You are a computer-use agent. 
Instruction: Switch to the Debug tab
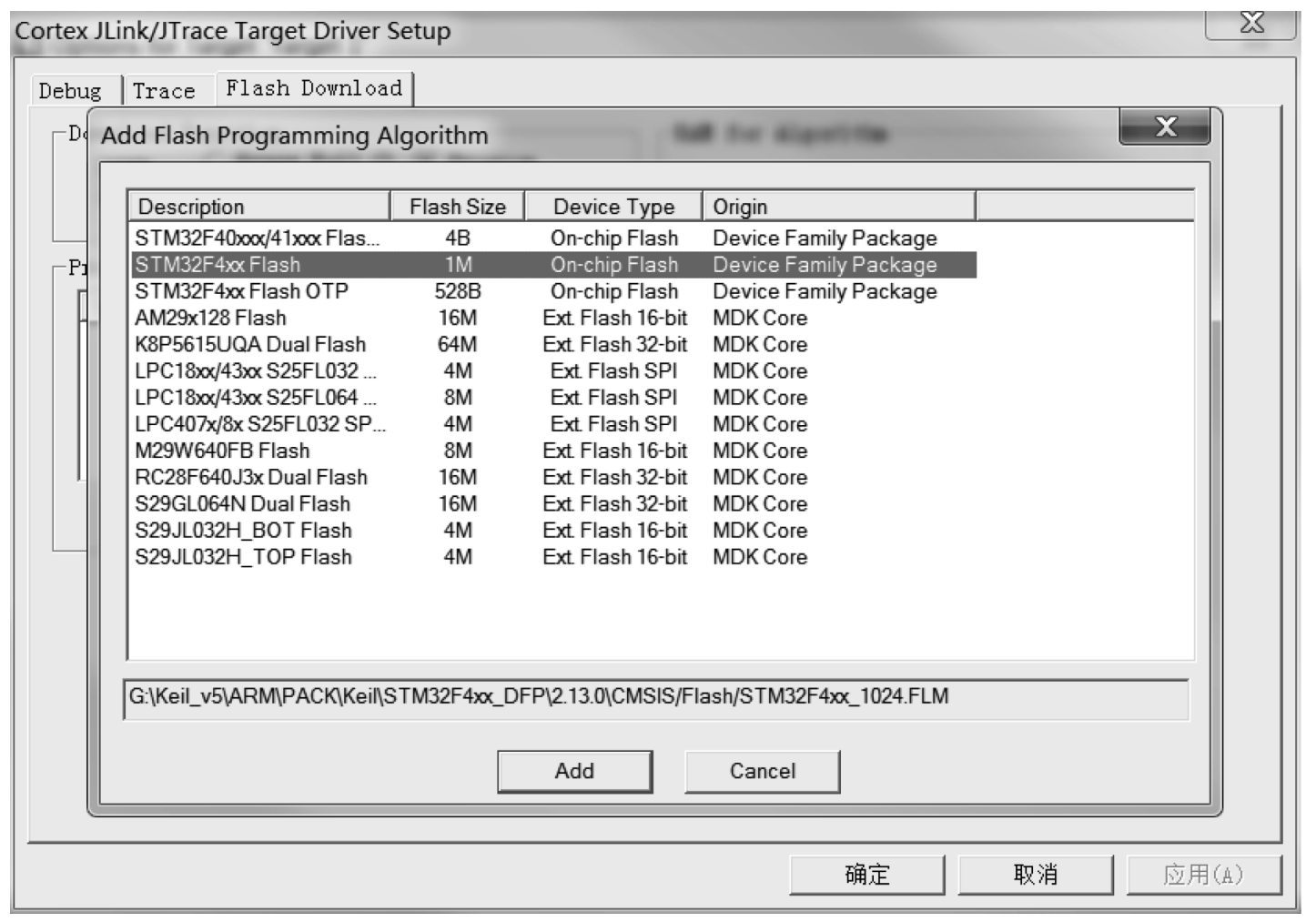coord(70,91)
